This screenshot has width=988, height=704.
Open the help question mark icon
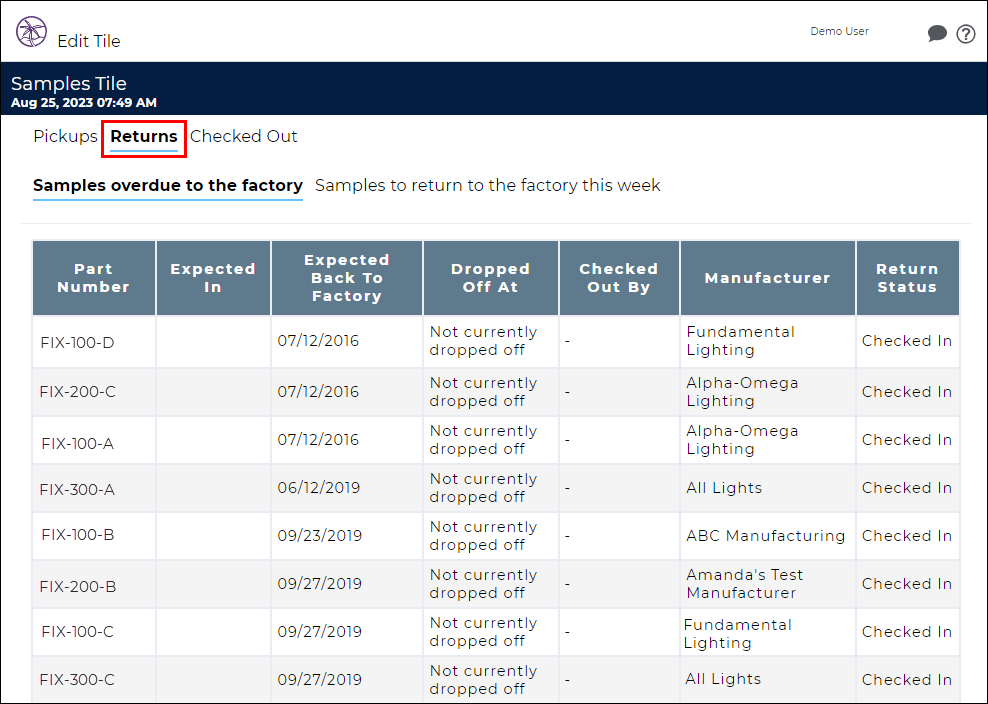click(x=965, y=33)
